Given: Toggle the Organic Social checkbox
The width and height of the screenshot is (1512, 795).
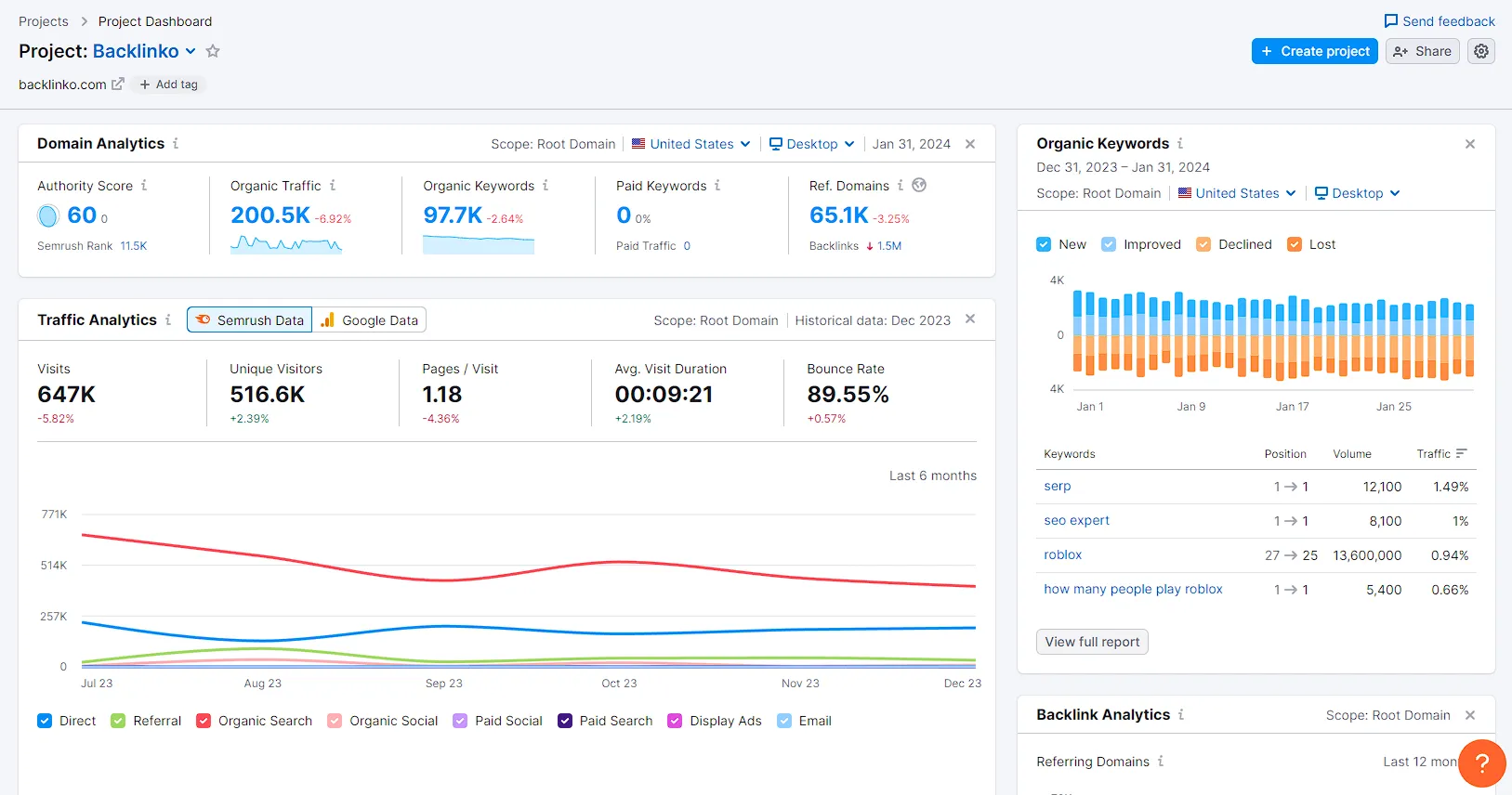Looking at the screenshot, I should tap(335, 721).
